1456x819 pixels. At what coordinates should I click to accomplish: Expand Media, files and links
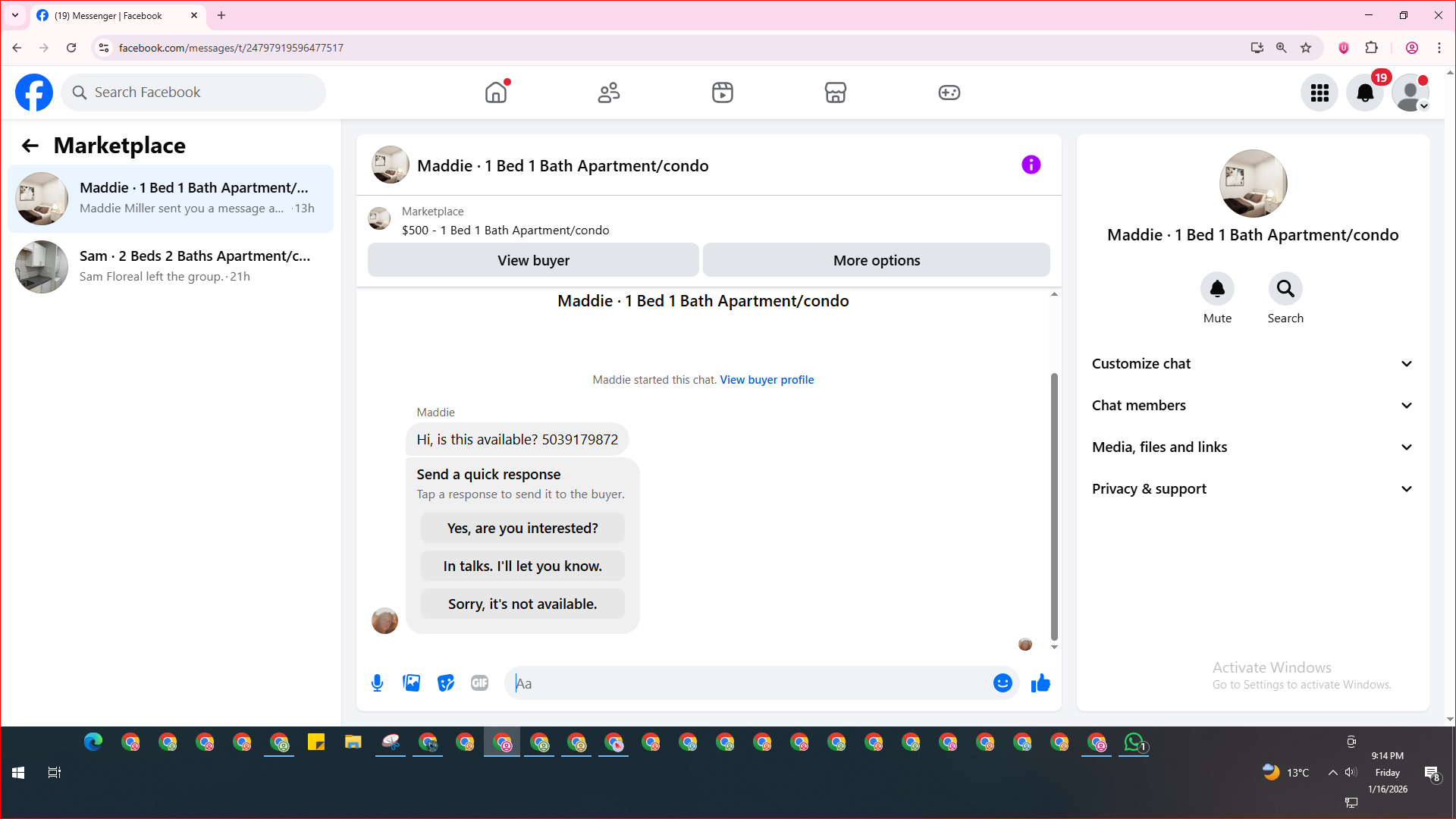1253,447
